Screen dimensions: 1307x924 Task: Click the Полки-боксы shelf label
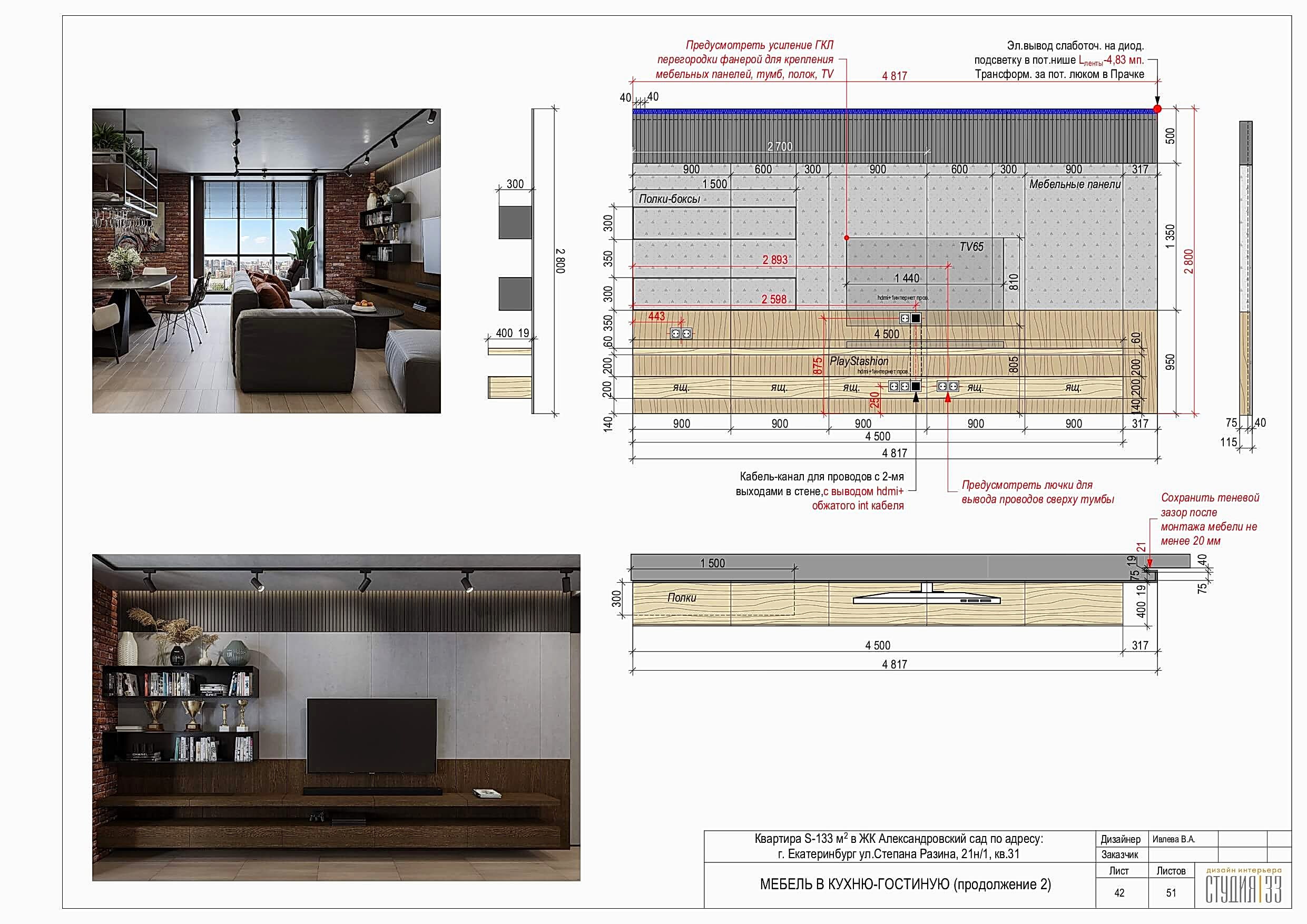click(x=669, y=199)
